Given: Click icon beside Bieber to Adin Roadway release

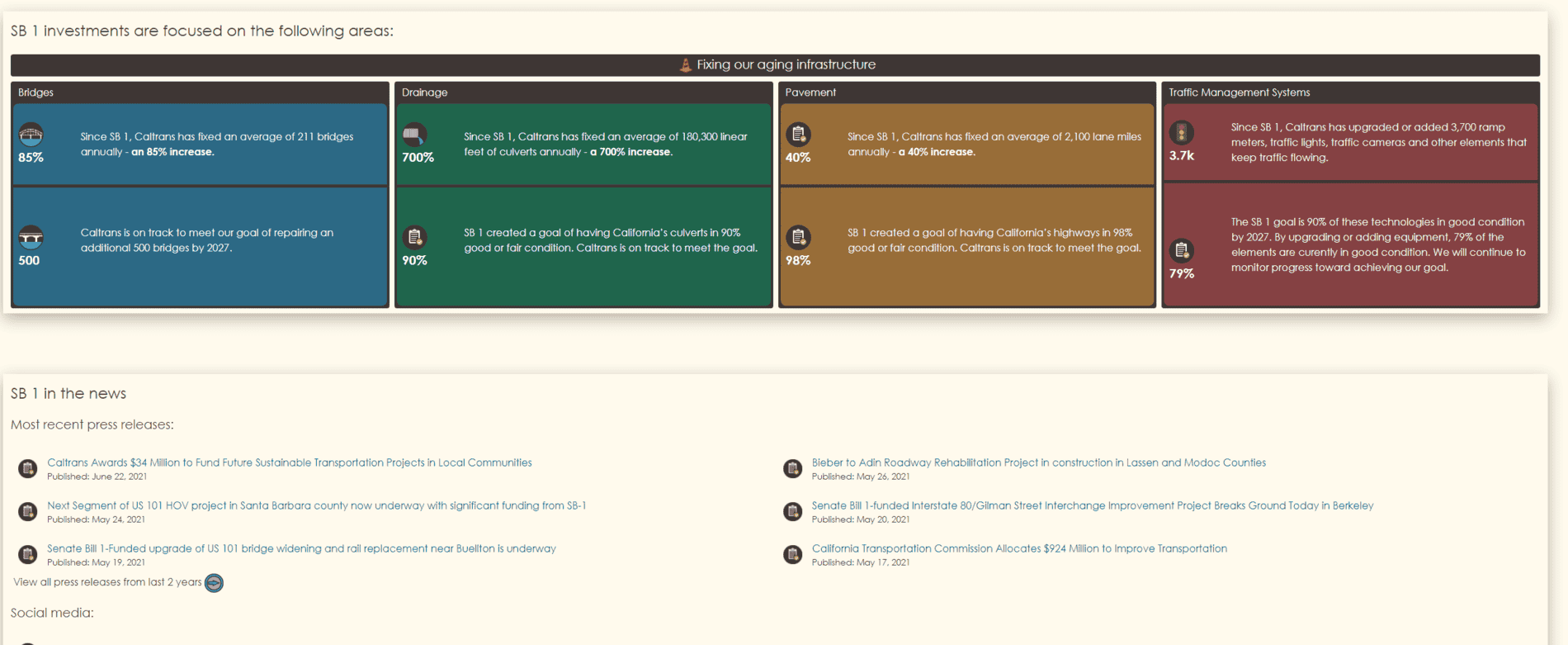Looking at the screenshot, I should coord(793,469).
